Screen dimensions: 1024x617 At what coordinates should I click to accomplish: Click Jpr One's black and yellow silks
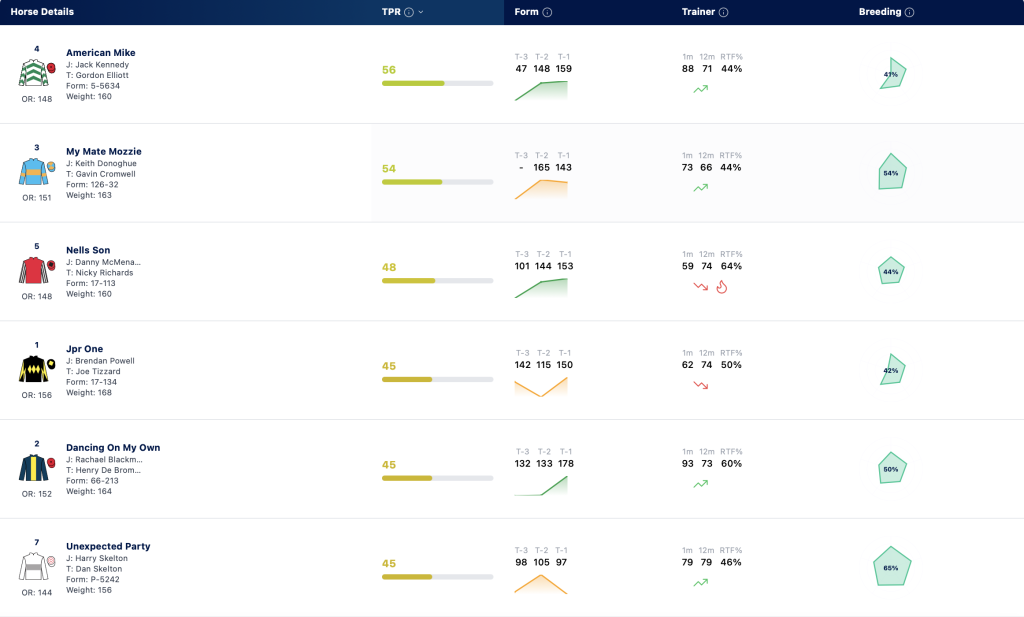coord(33,369)
